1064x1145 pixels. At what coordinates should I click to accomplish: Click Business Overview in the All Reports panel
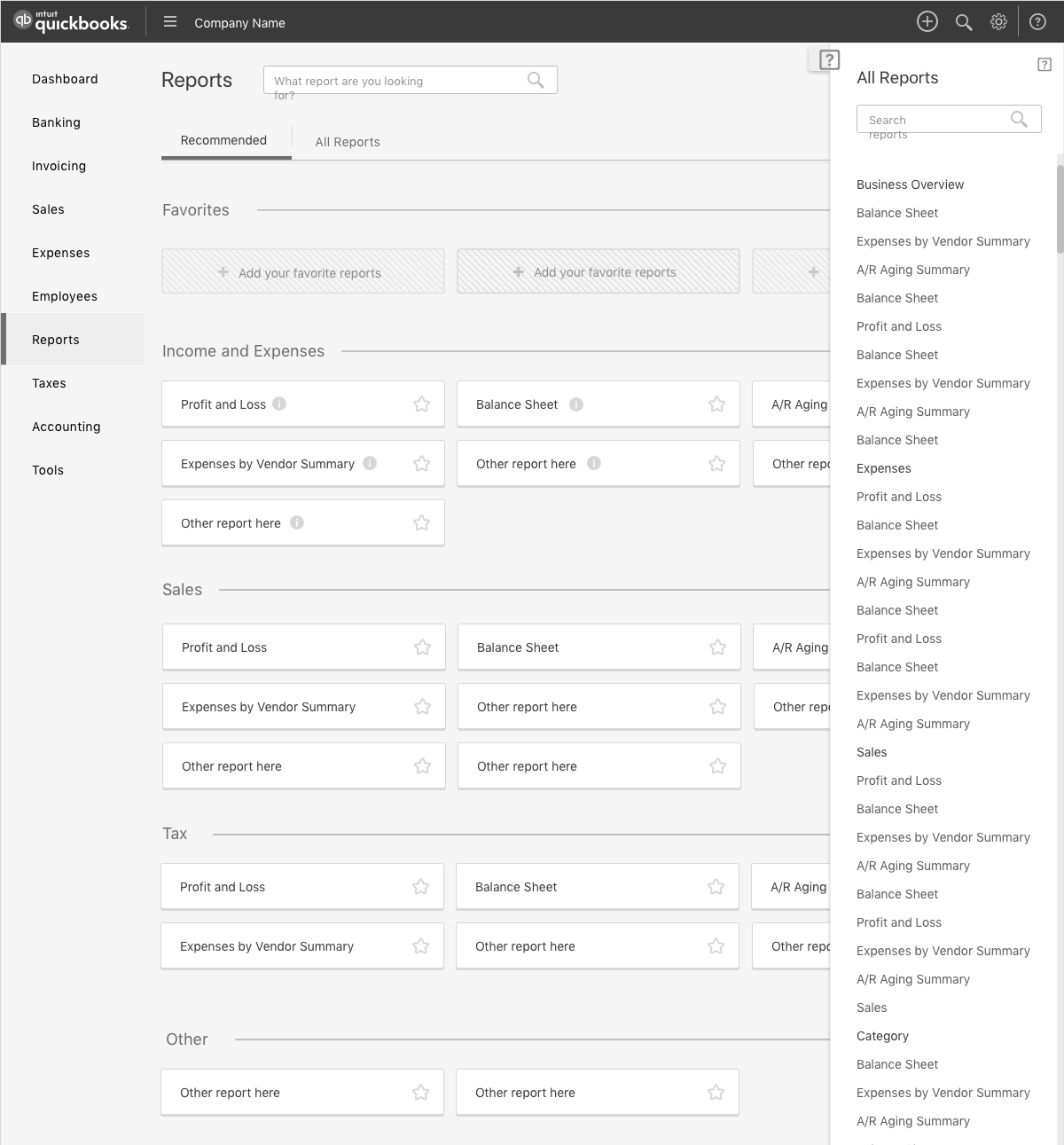tap(910, 184)
